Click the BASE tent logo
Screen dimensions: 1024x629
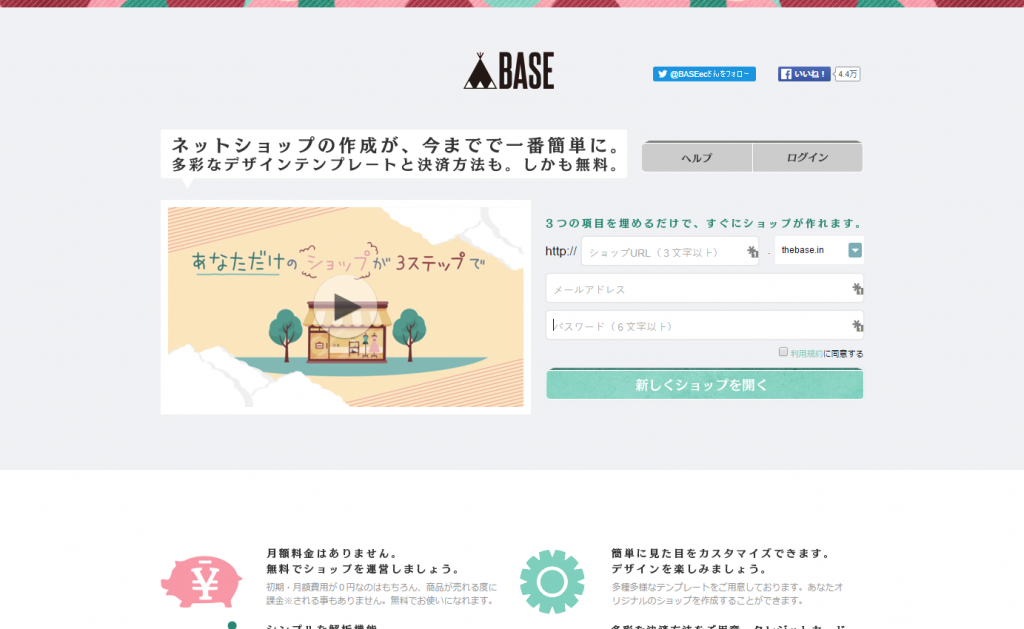tap(509, 71)
